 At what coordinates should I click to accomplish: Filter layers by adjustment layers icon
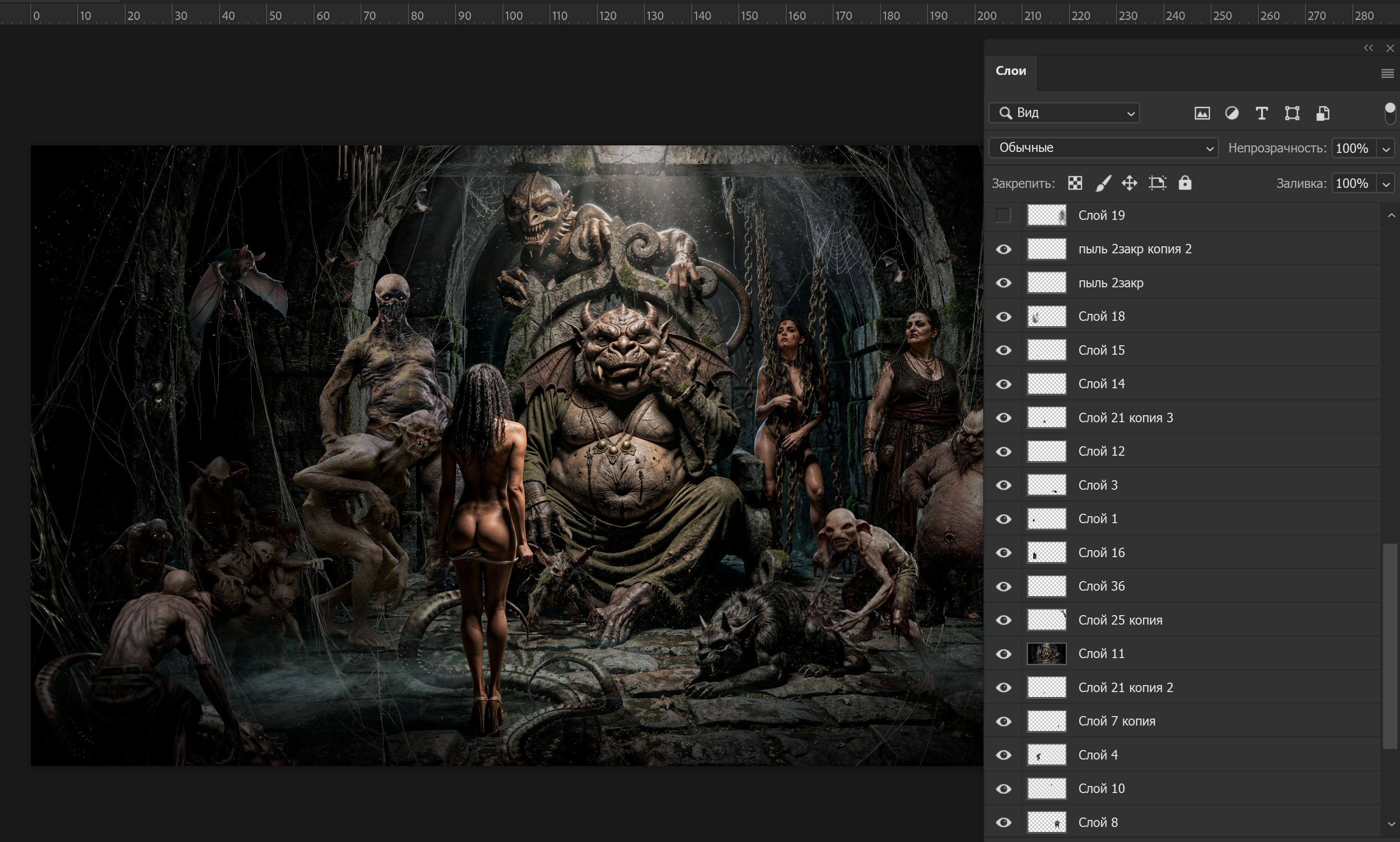[x=1232, y=113]
